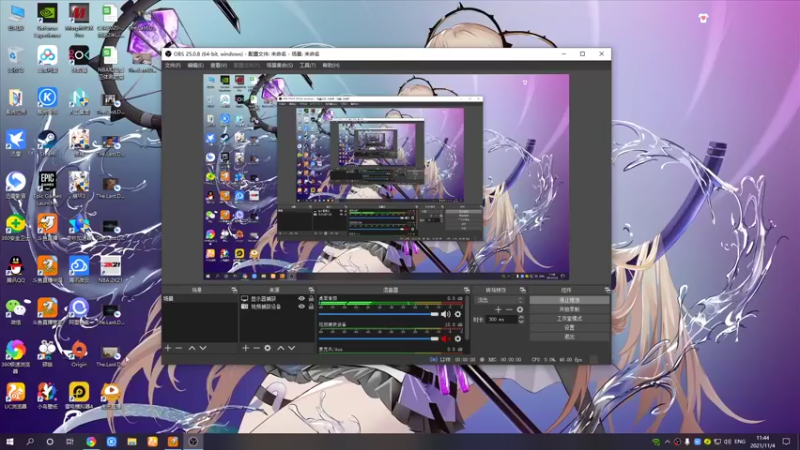Open the View menu in OBS

(218, 65)
